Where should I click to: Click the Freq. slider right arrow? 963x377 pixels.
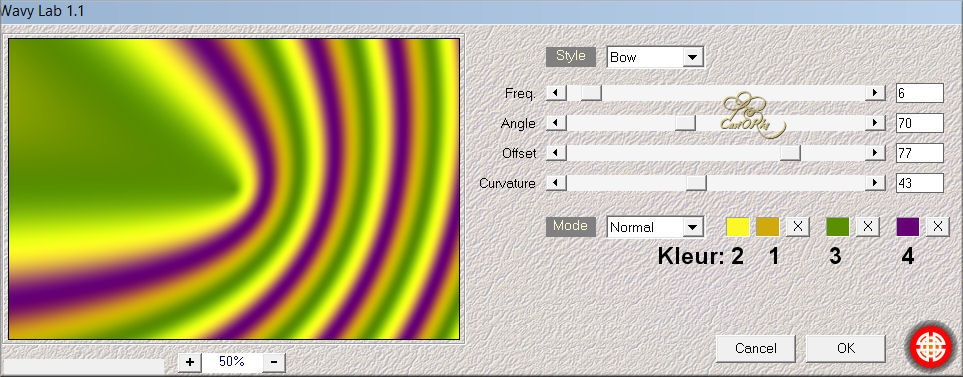coord(875,93)
